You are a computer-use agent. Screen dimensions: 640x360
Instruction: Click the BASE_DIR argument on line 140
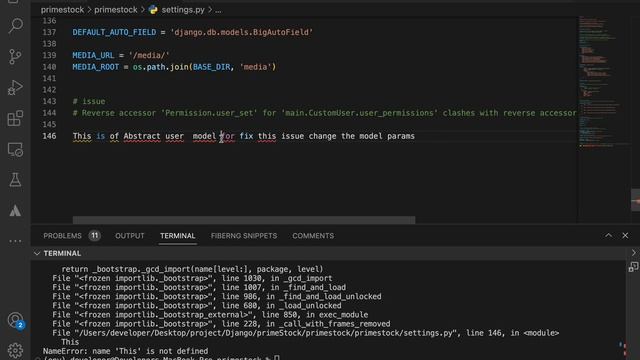point(211,67)
